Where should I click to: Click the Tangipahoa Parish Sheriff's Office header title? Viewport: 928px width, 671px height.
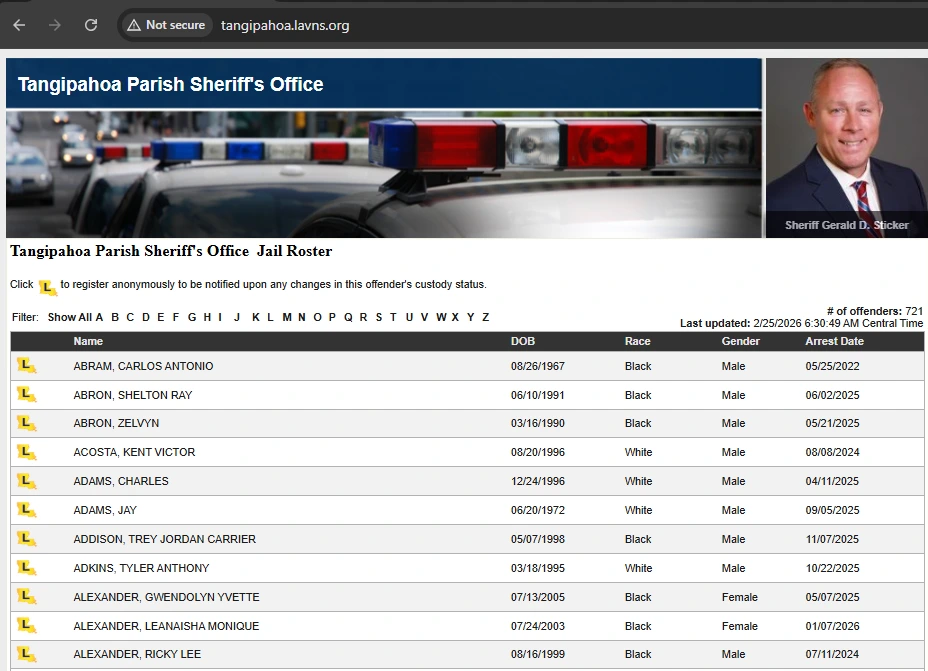[x=170, y=84]
